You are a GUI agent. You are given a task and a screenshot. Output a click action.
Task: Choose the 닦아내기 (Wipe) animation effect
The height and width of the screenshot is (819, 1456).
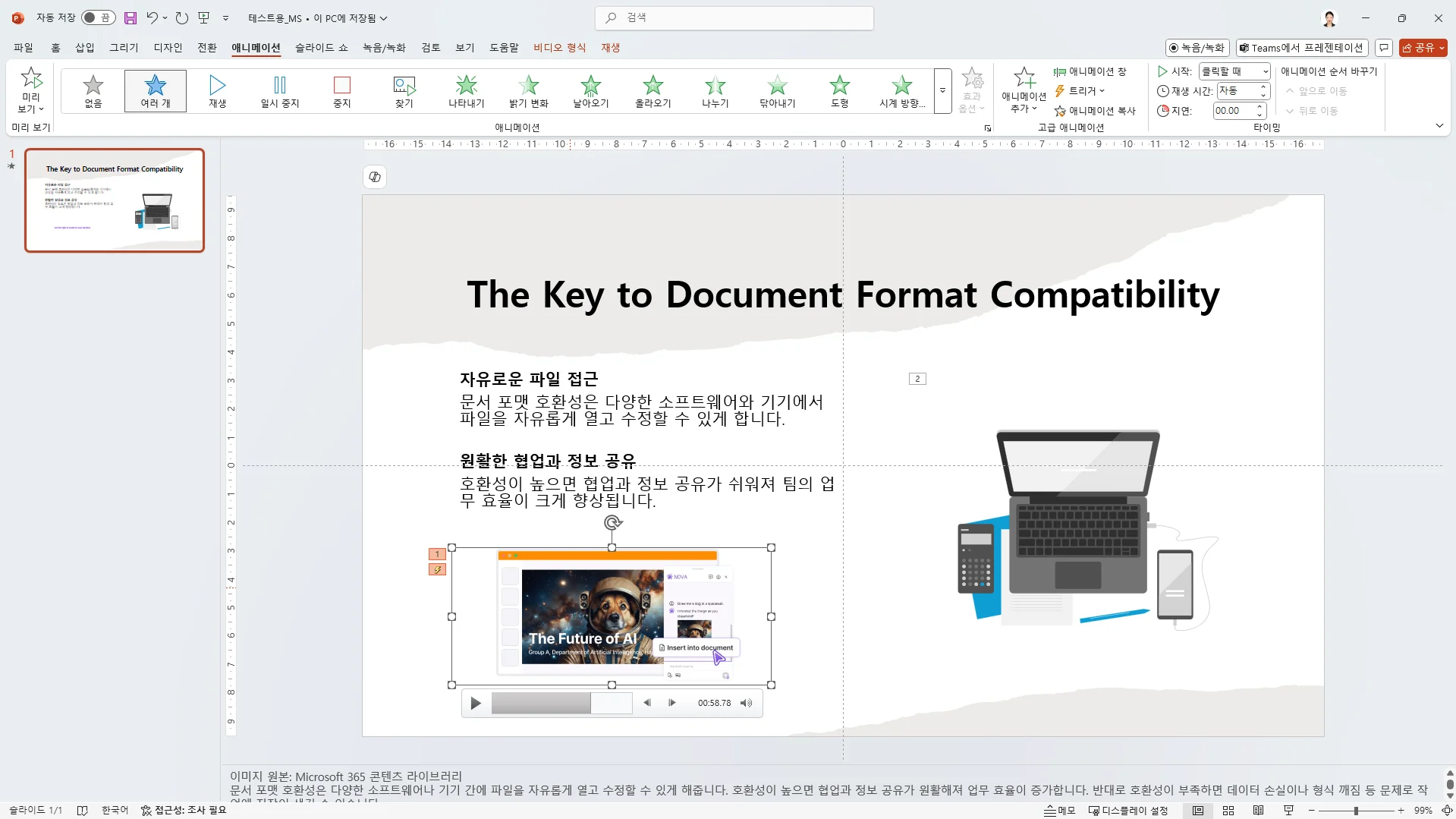pyautogui.click(x=777, y=90)
